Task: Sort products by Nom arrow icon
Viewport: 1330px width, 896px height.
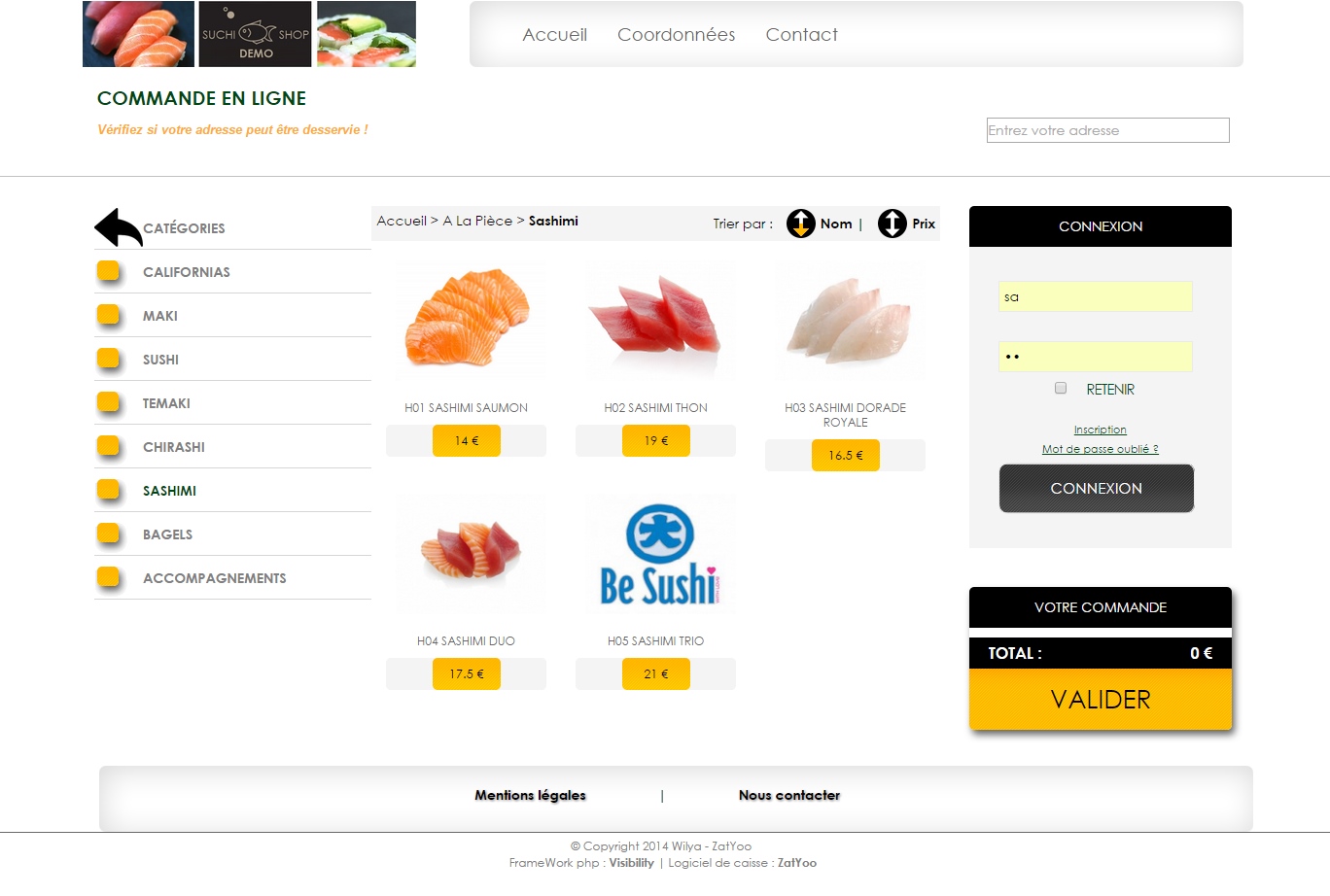Action: click(801, 224)
